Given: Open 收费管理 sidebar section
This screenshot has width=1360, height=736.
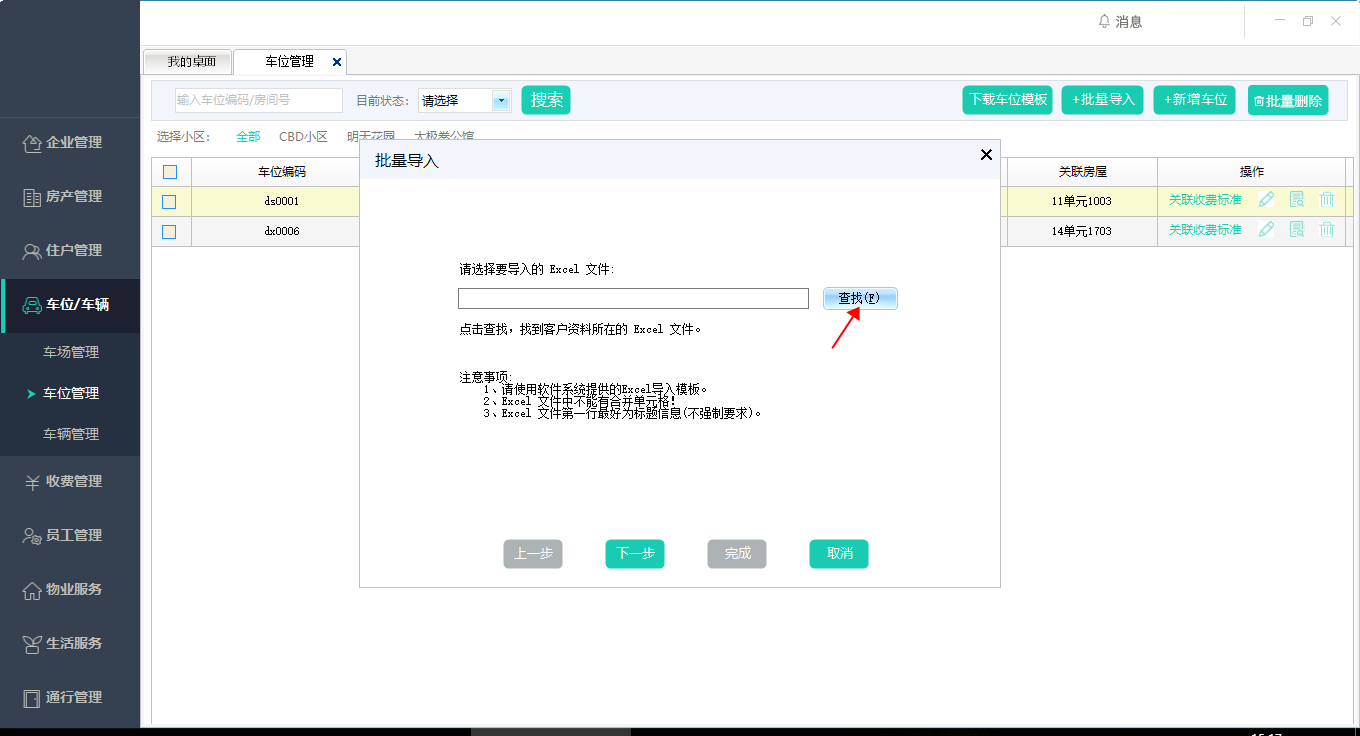Looking at the screenshot, I should tap(70, 482).
